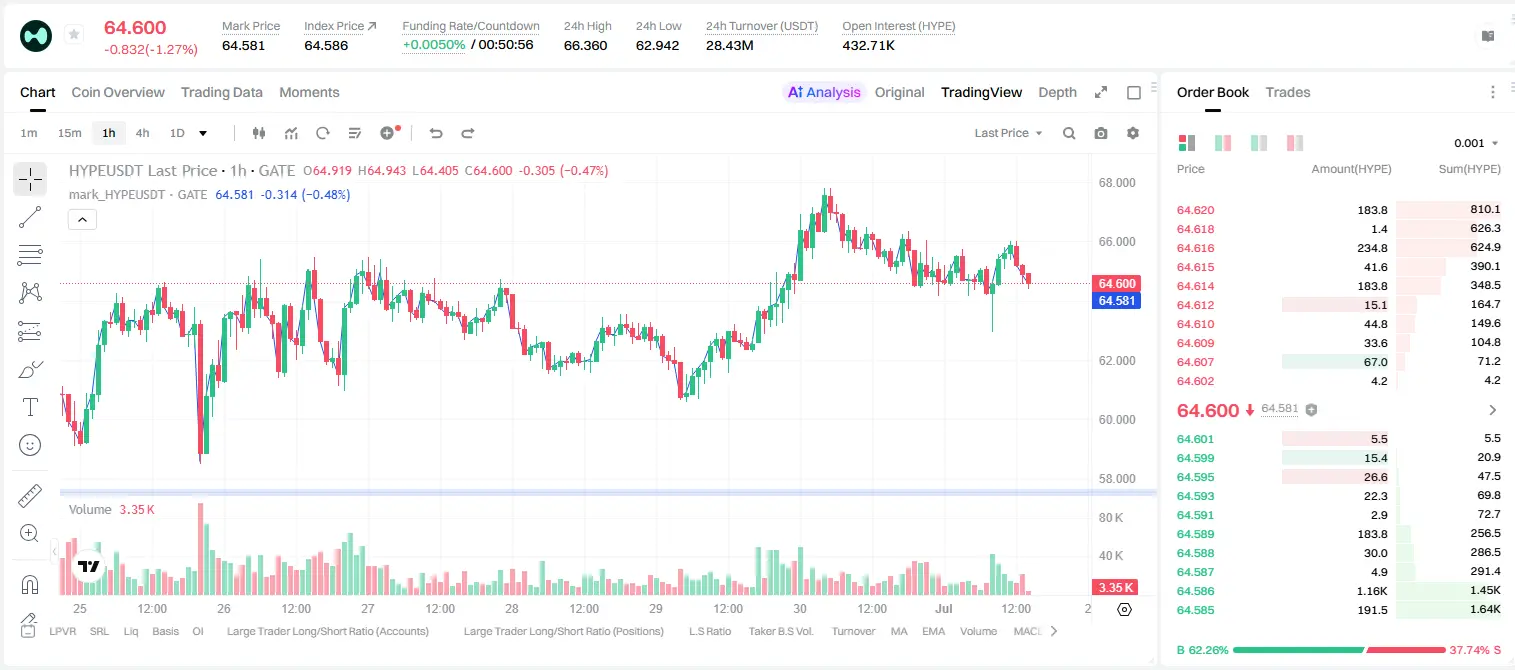Pick the ruler measure tool
1515x670 pixels.
[30, 496]
